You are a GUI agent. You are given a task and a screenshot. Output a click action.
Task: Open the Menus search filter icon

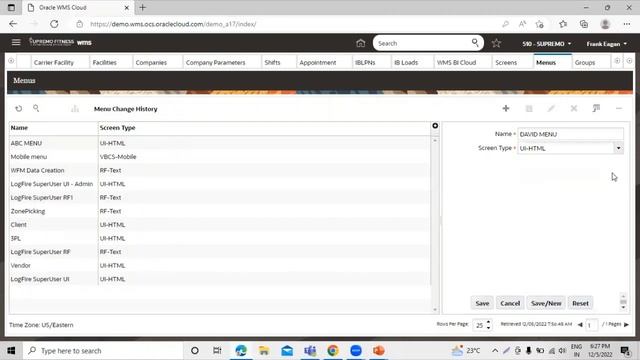[x=36, y=108]
